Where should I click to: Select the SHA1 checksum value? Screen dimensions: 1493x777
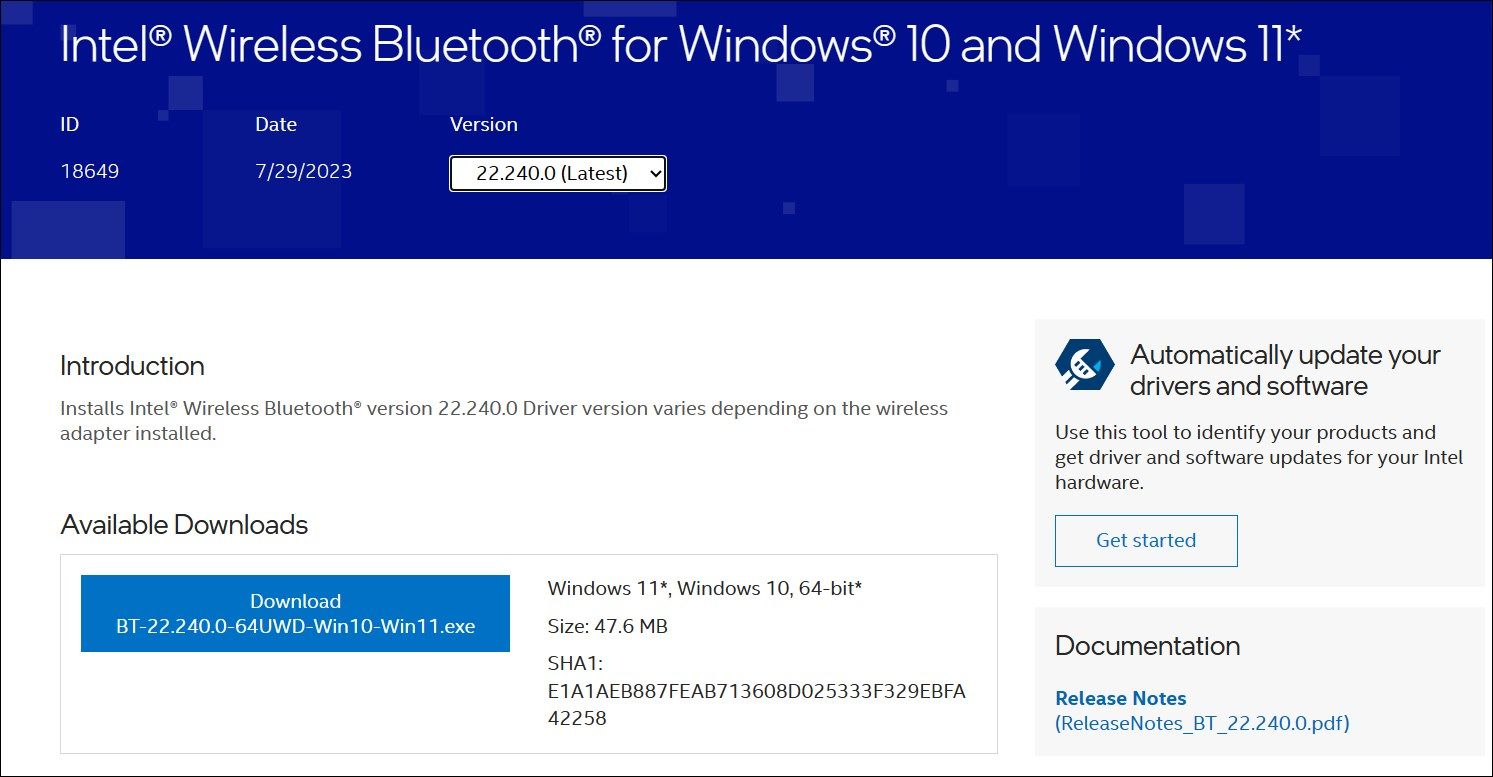coord(756,691)
